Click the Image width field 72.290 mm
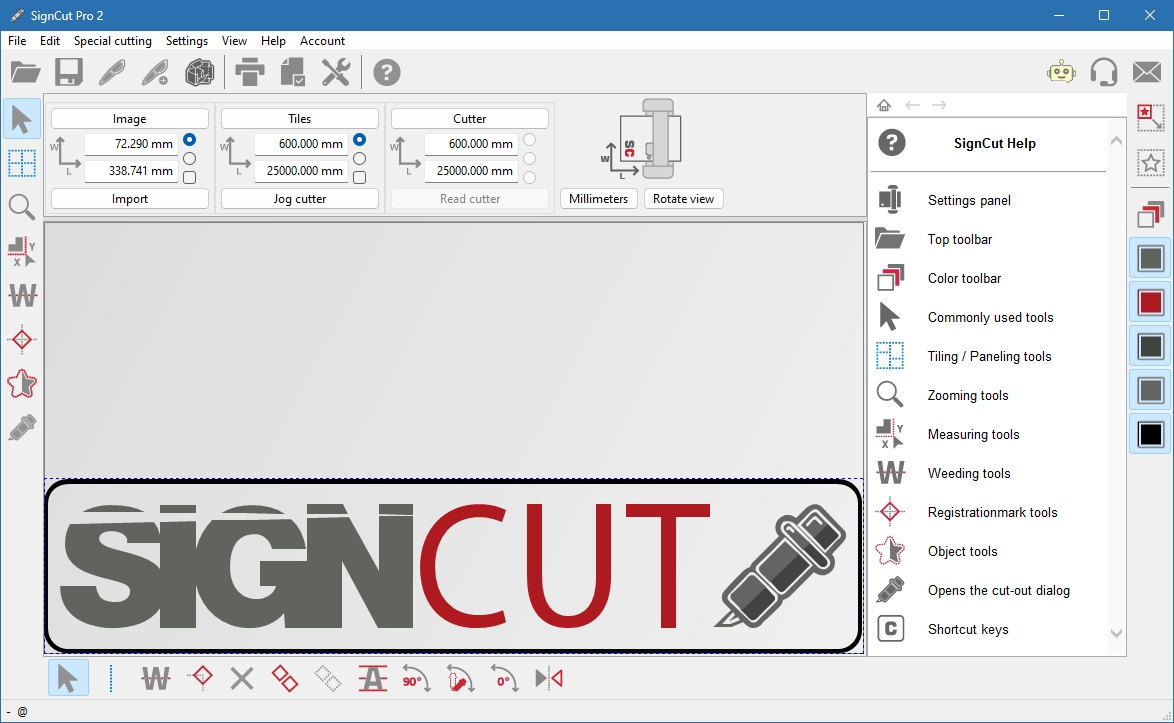This screenshot has width=1174, height=723. 132,144
